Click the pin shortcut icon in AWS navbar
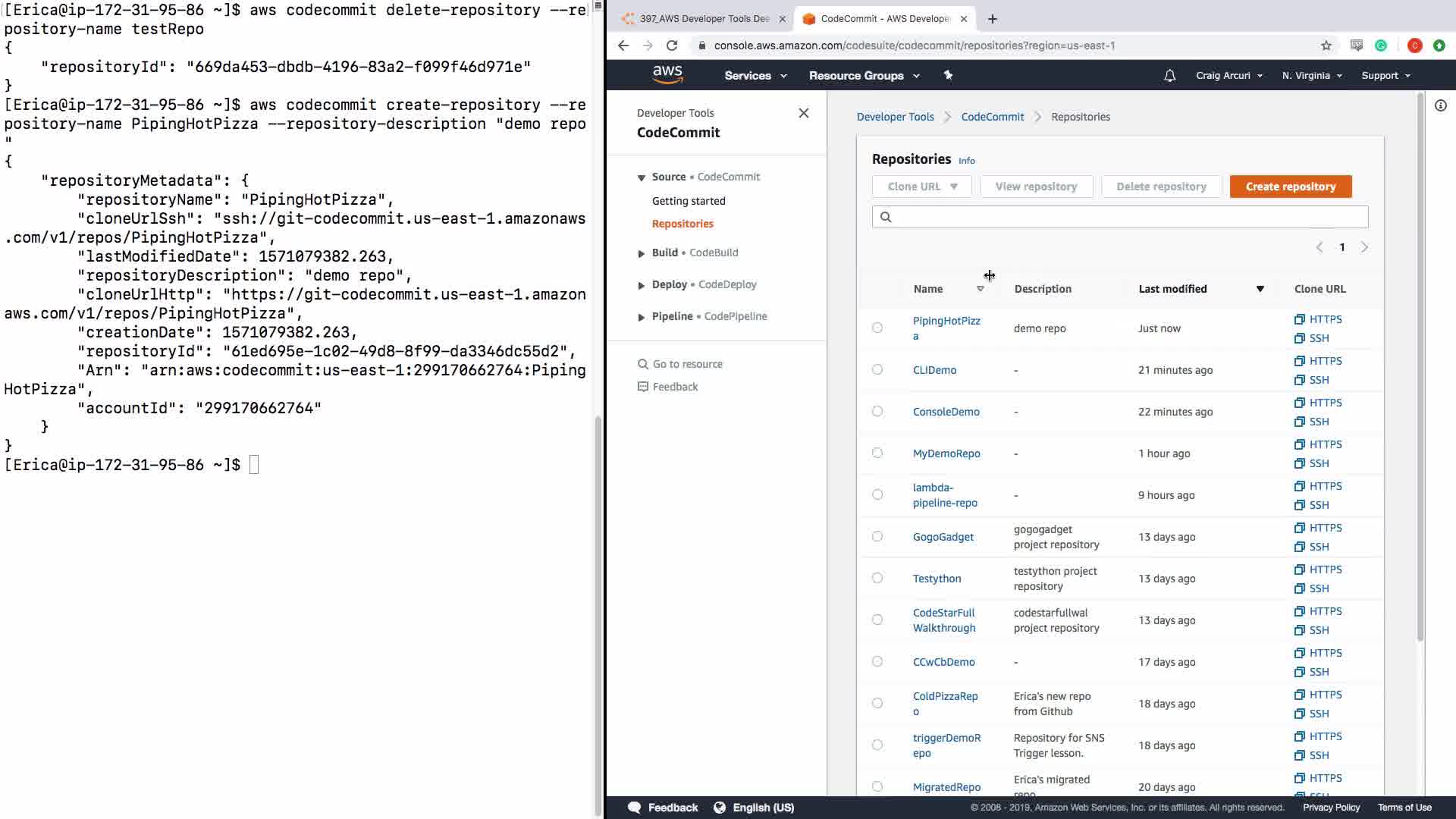The height and width of the screenshot is (819, 1456). point(948,75)
